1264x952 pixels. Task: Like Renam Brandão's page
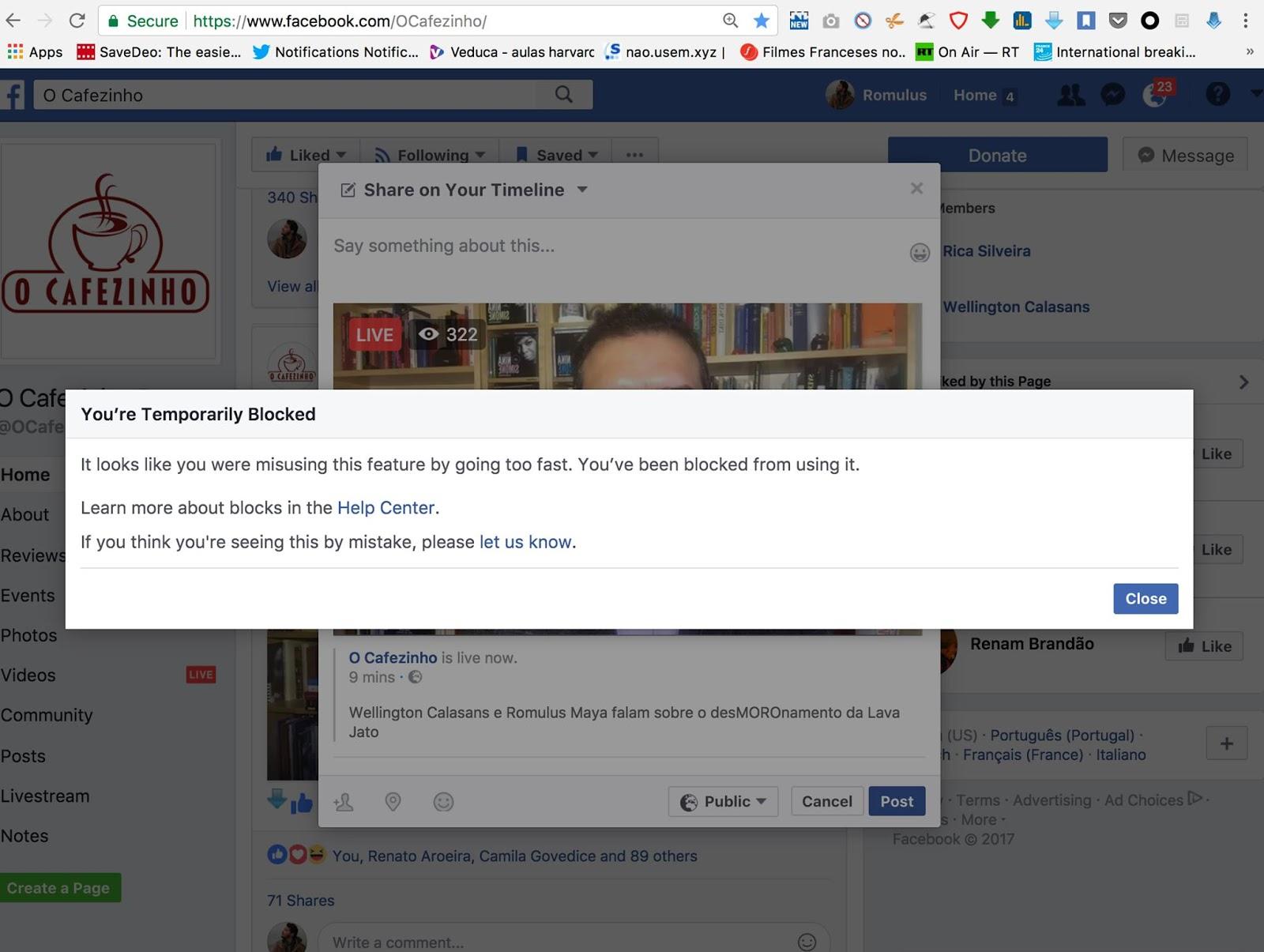coord(1205,646)
